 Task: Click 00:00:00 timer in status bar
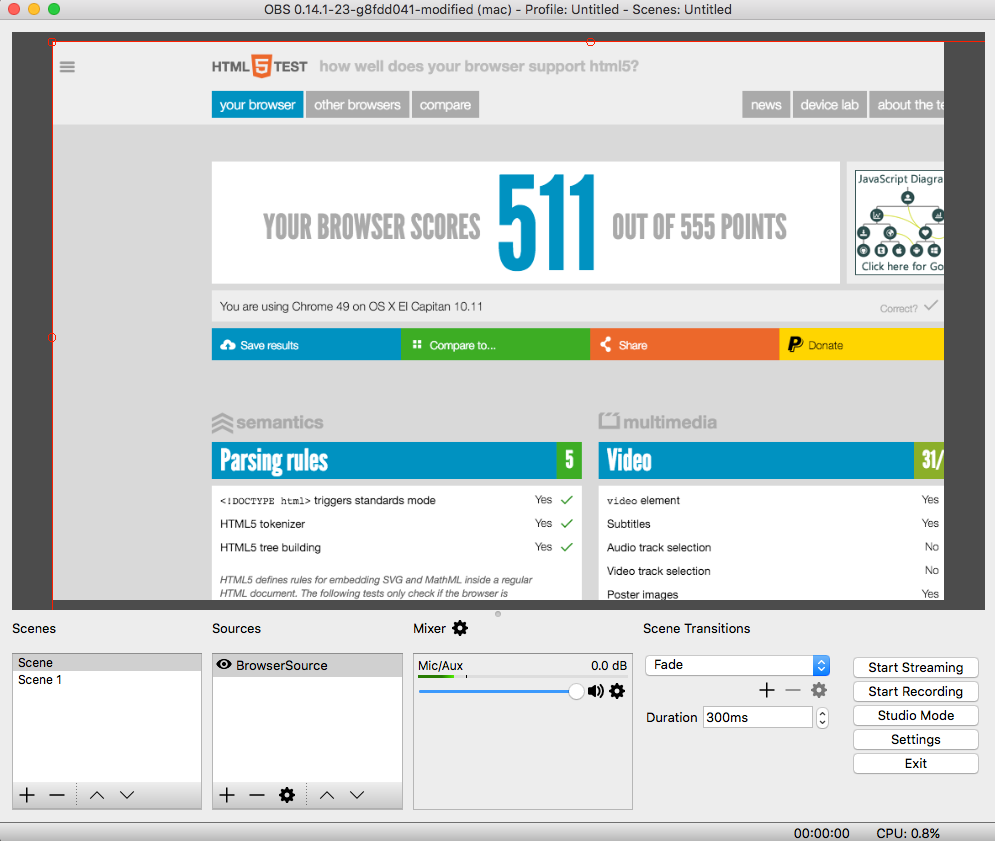821,833
